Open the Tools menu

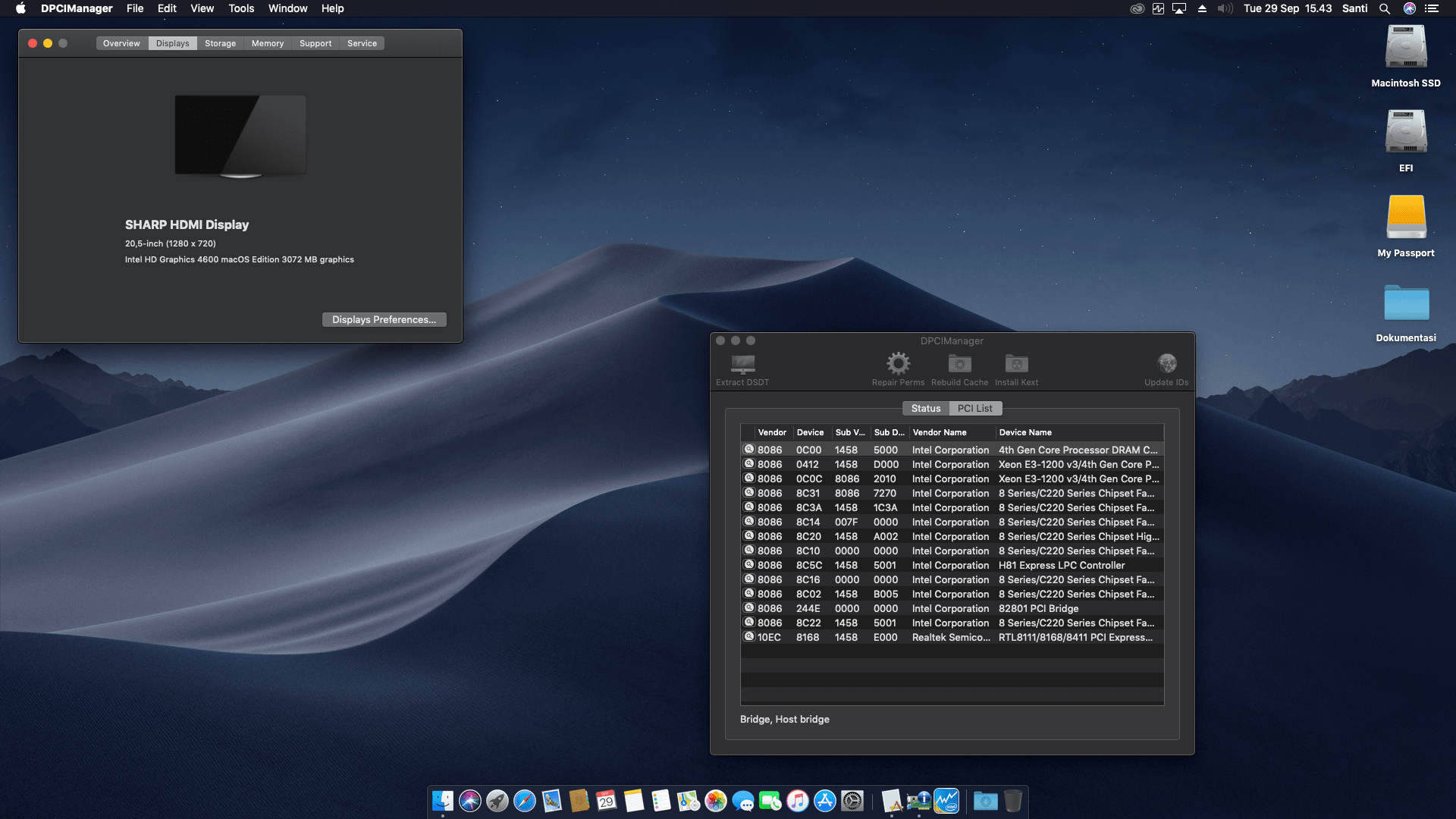click(240, 8)
